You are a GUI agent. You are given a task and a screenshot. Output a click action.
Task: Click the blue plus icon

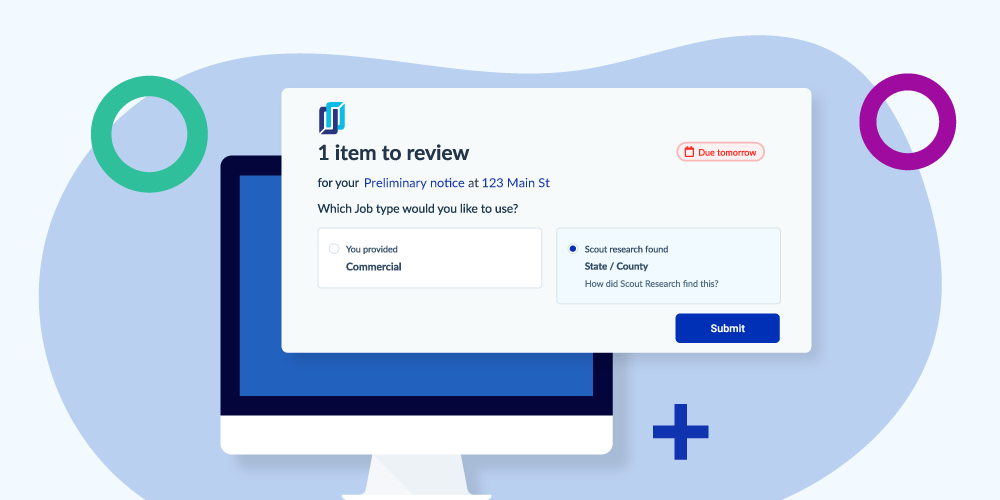(x=680, y=432)
